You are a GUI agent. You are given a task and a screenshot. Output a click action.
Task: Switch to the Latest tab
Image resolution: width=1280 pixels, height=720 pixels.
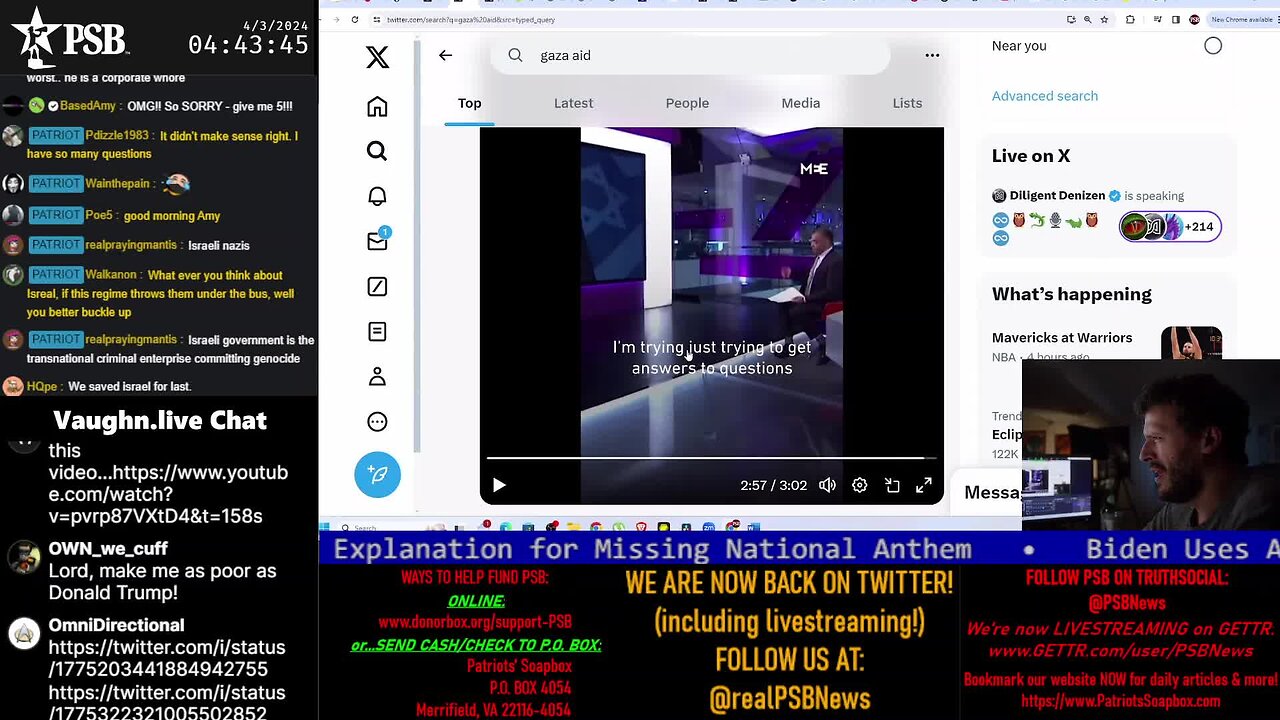(x=573, y=103)
